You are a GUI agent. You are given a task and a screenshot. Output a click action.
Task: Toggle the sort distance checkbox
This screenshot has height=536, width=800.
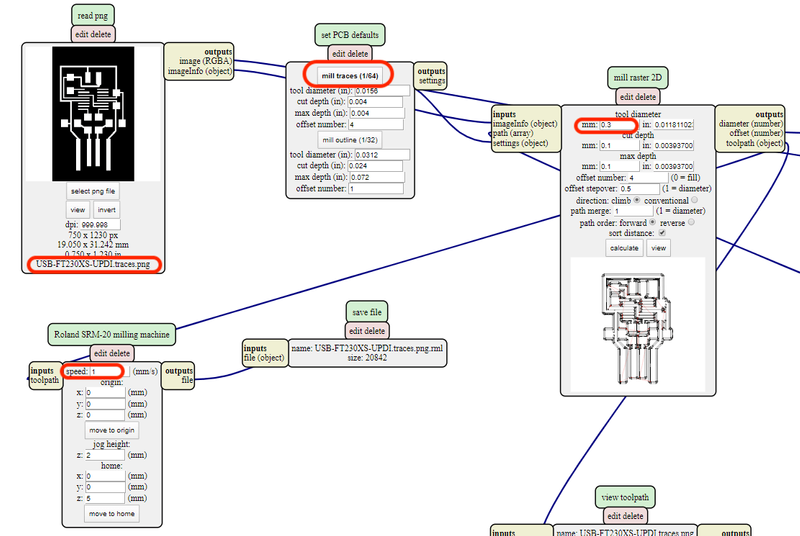(x=662, y=233)
